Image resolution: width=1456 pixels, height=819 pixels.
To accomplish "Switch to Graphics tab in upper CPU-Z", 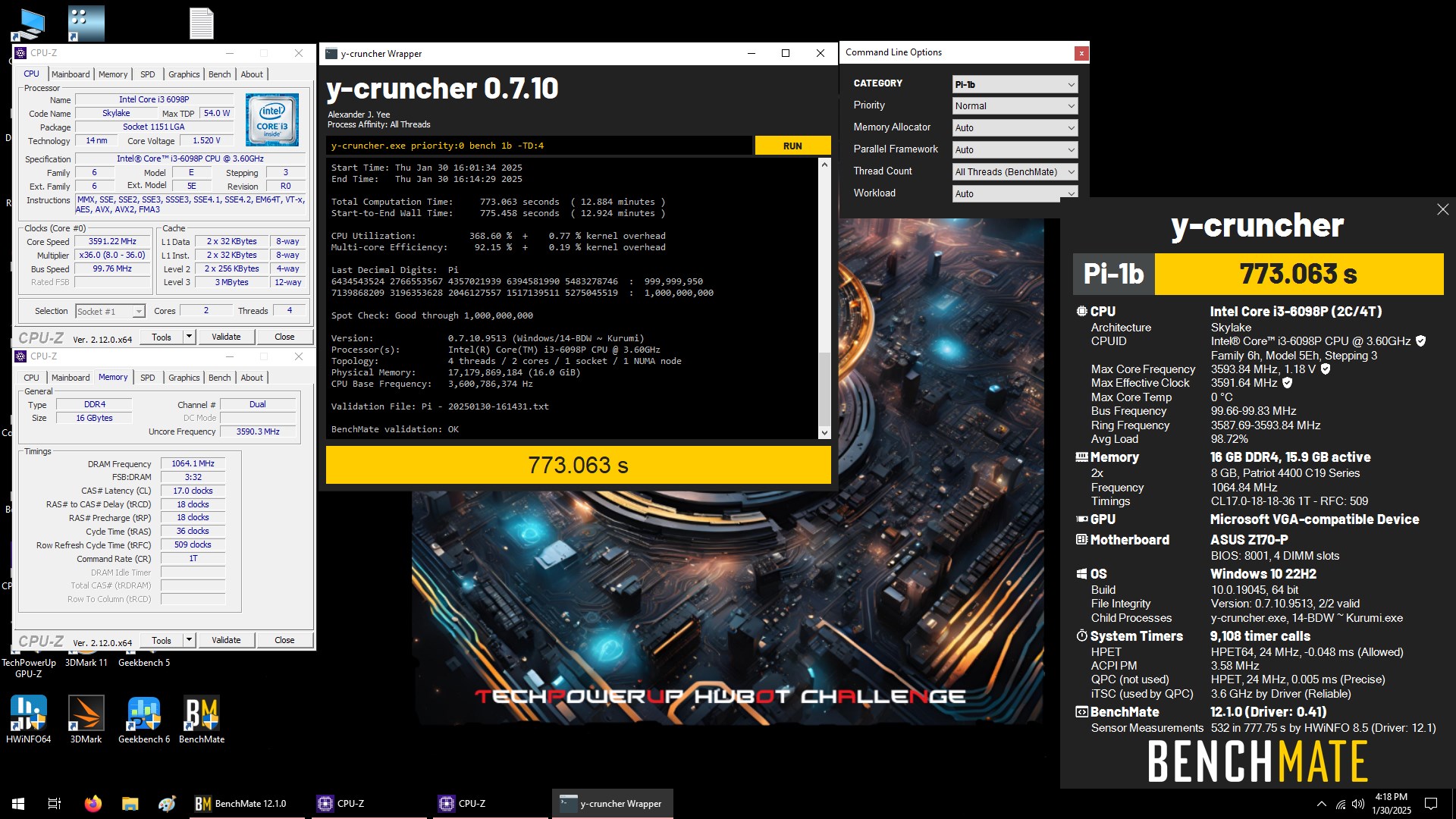I will (x=184, y=74).
